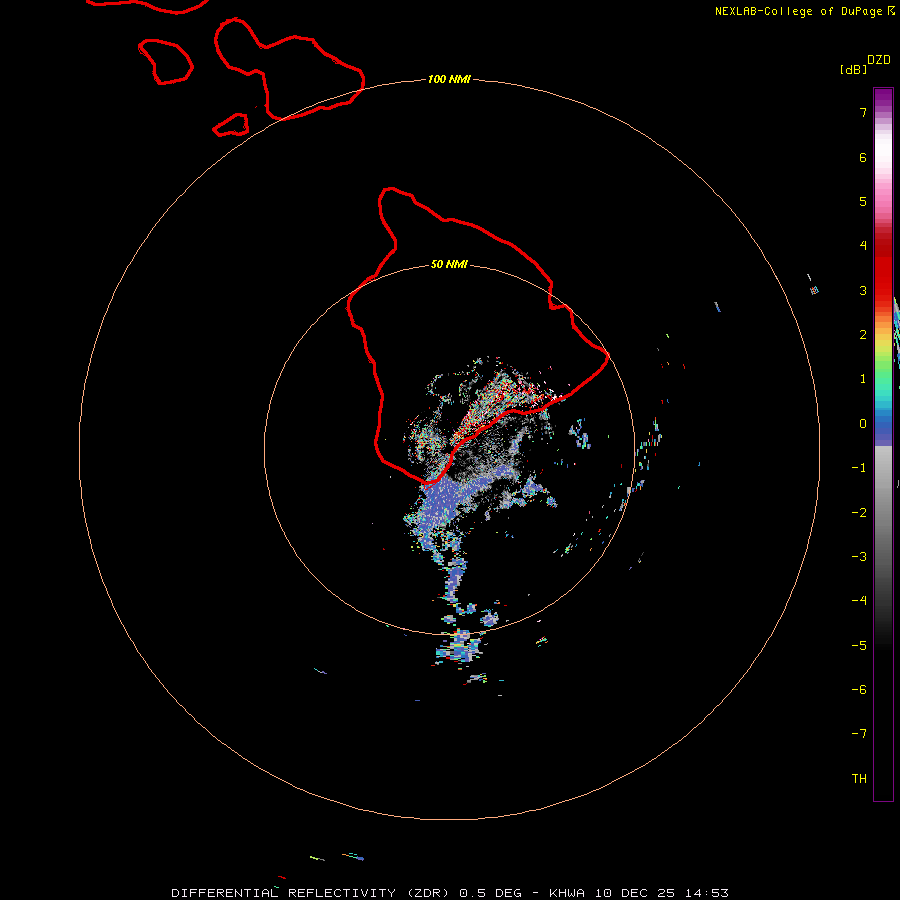This screenshot has width=900, height=900.
Task: Click the -3 value on color scale
Action: tap(859, 557)
